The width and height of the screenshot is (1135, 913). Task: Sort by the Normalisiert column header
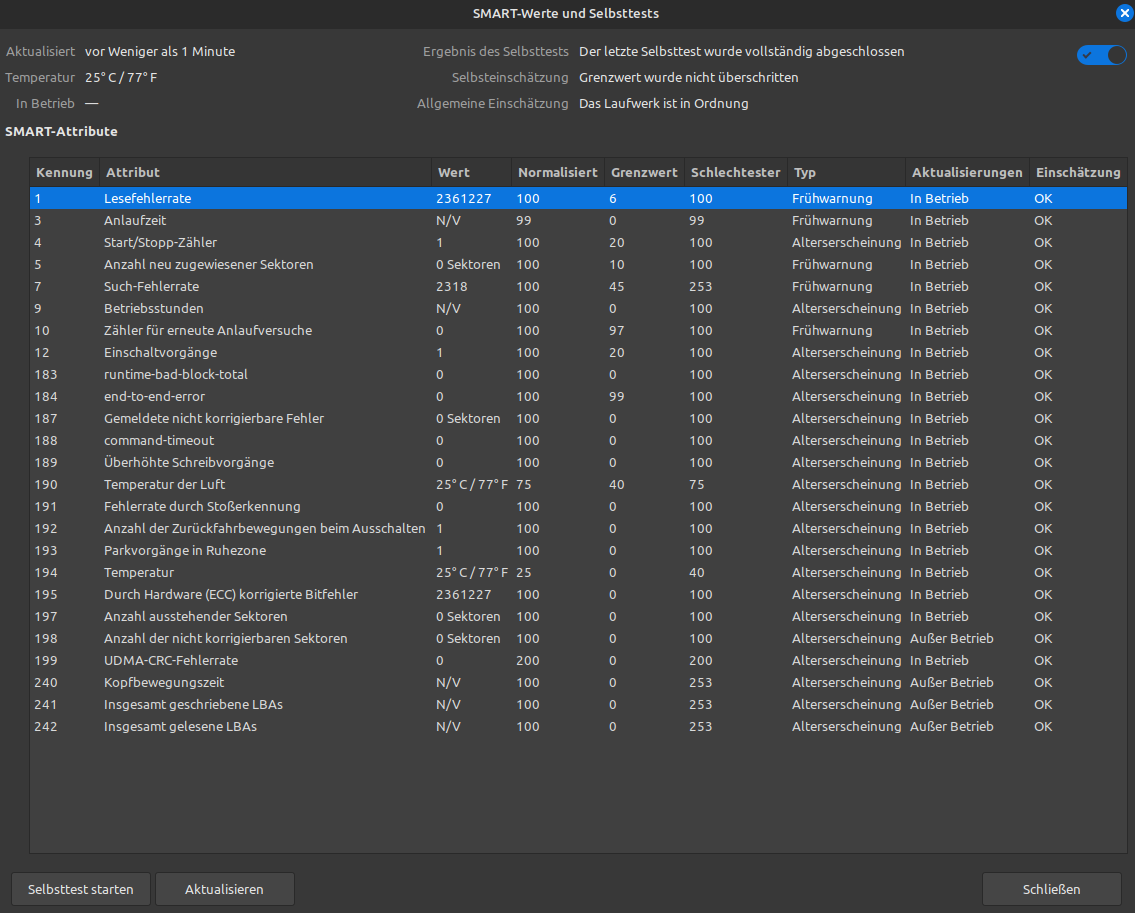click(x=557, y=172)
